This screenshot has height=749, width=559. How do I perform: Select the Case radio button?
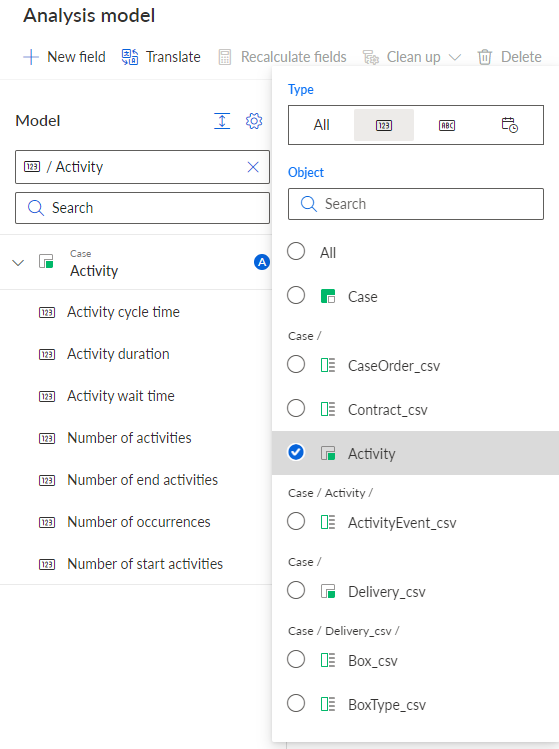296,295
